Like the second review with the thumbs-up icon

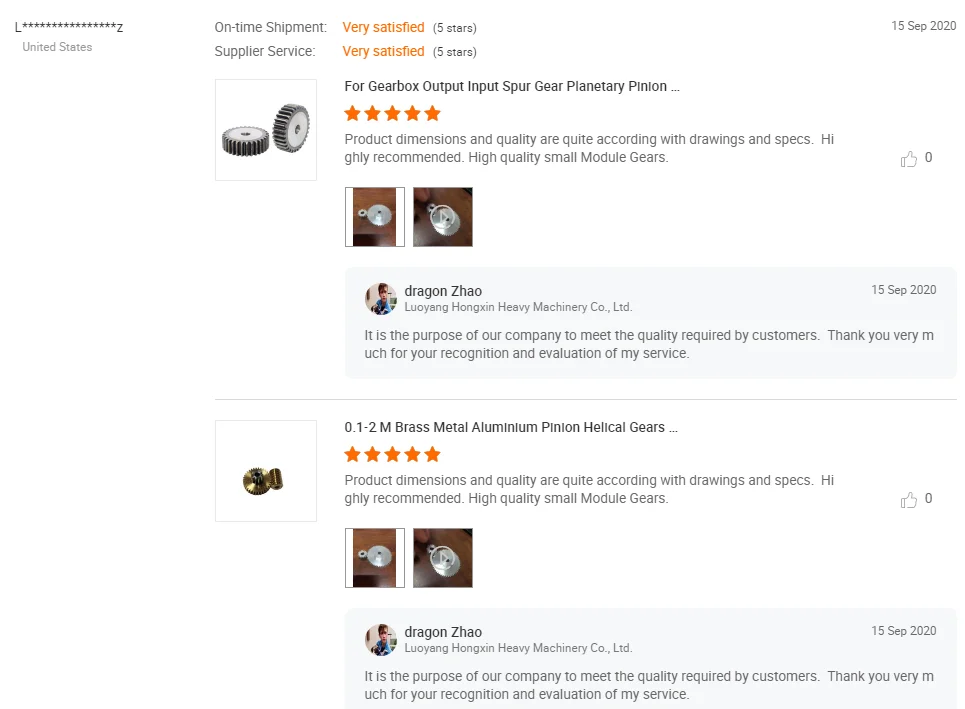click(x=909, y=500)
